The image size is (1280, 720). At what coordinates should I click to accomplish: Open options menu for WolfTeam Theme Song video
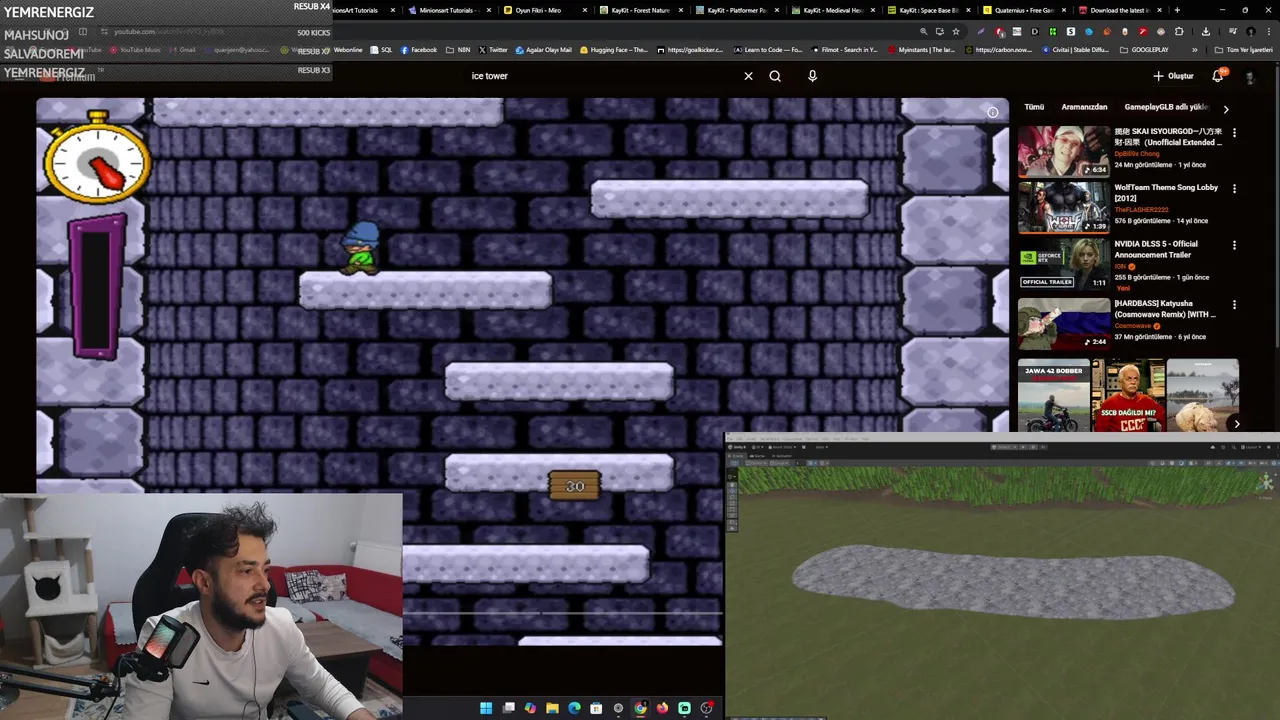[1234, 188]
